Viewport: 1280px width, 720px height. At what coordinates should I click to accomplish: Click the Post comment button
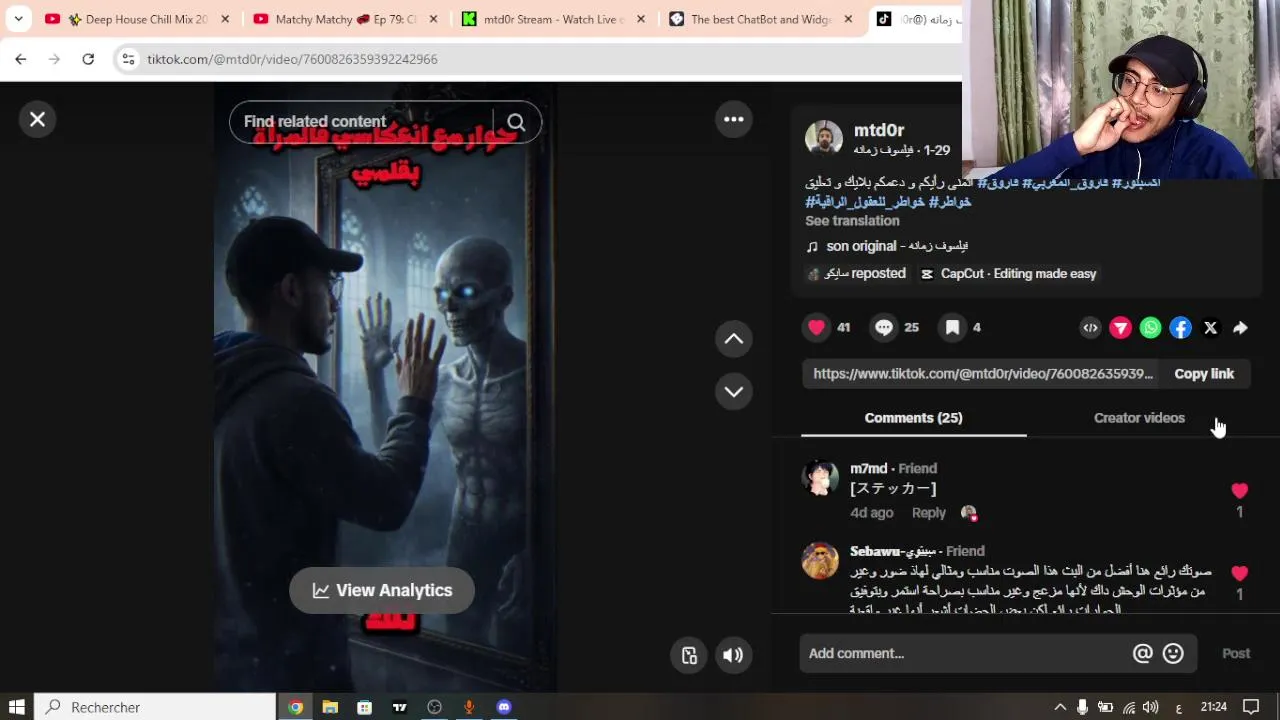coord(1236,653)
